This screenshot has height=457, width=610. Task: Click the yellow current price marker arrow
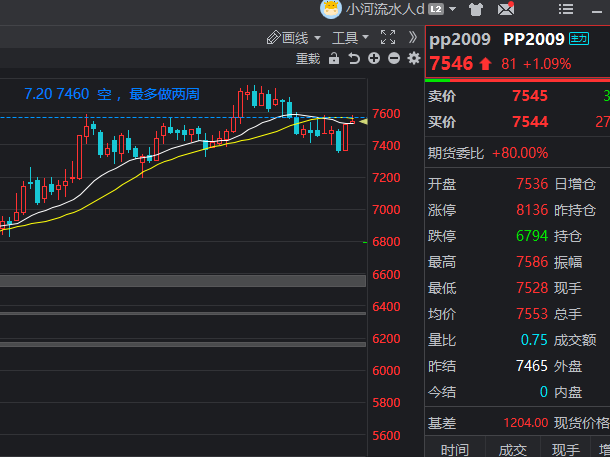pos(363,122)
